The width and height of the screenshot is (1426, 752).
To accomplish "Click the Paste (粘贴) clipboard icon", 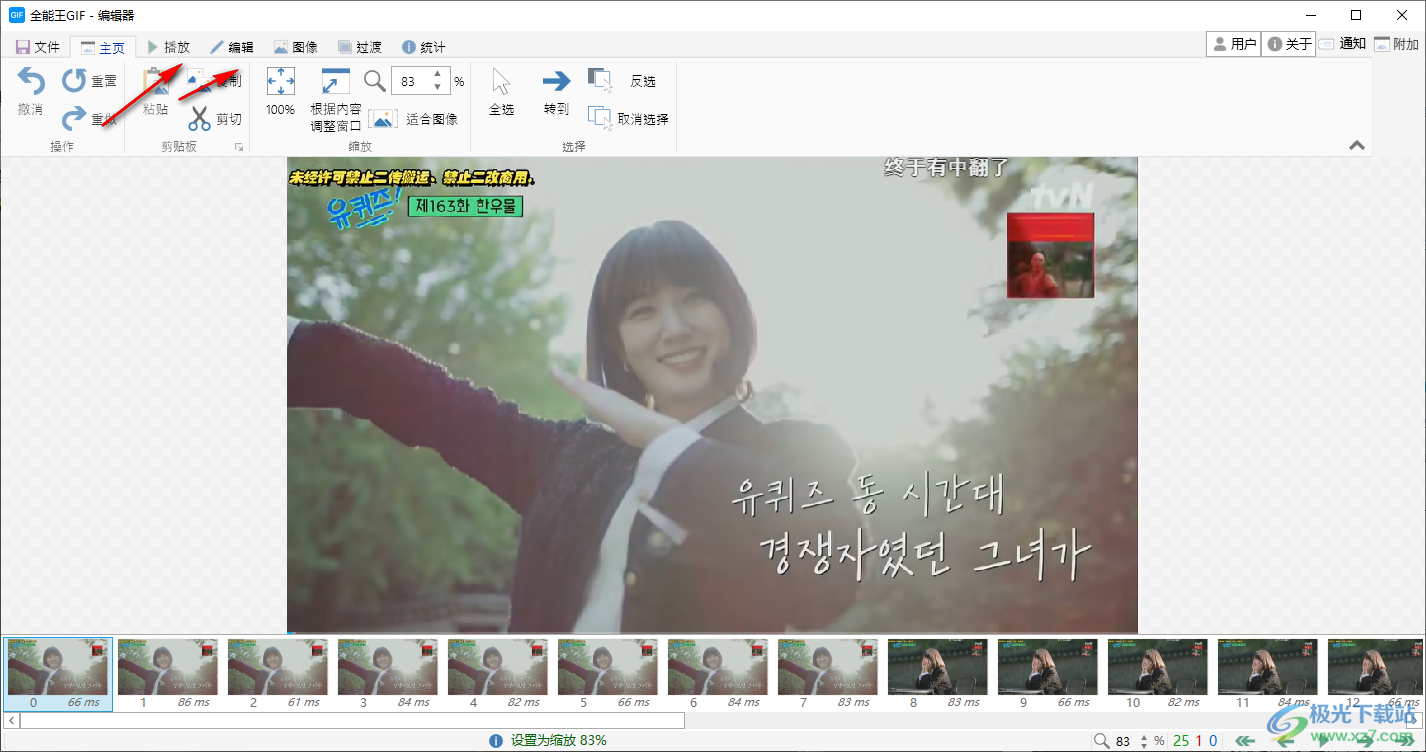I will (x=156, y=82).
